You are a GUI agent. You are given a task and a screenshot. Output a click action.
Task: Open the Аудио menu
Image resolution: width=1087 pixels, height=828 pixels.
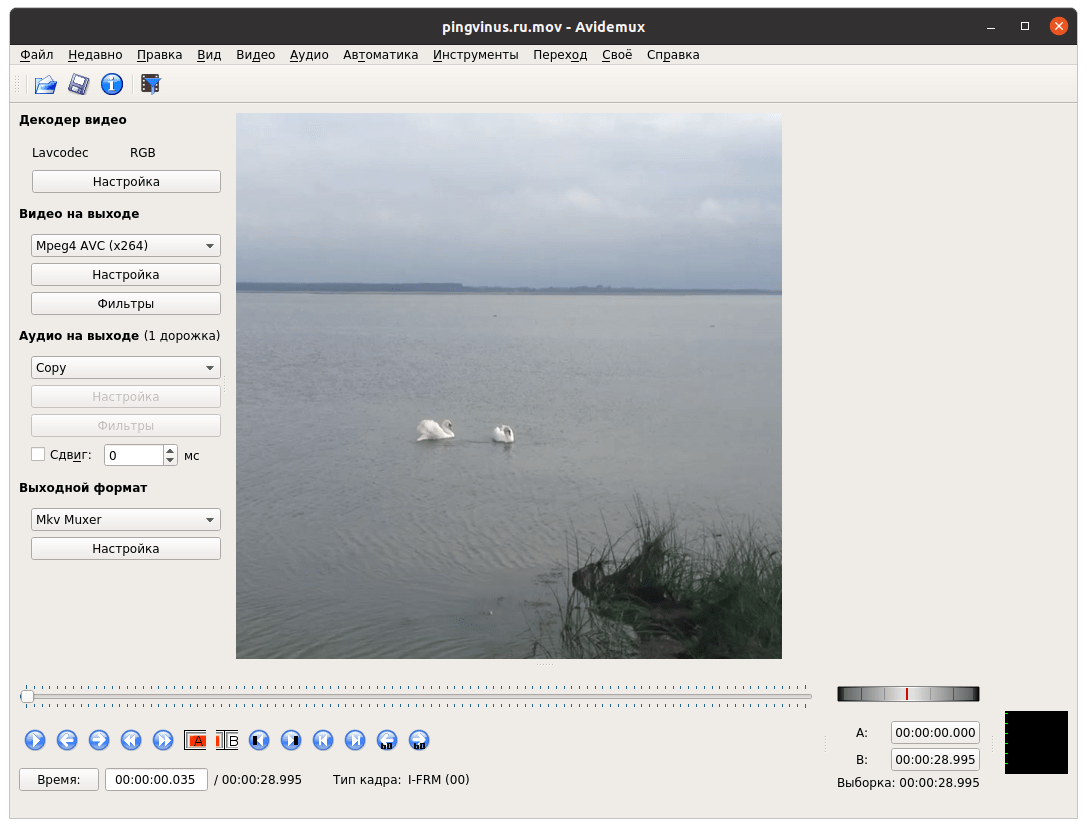pyautogui.click(x=309, y=55)
